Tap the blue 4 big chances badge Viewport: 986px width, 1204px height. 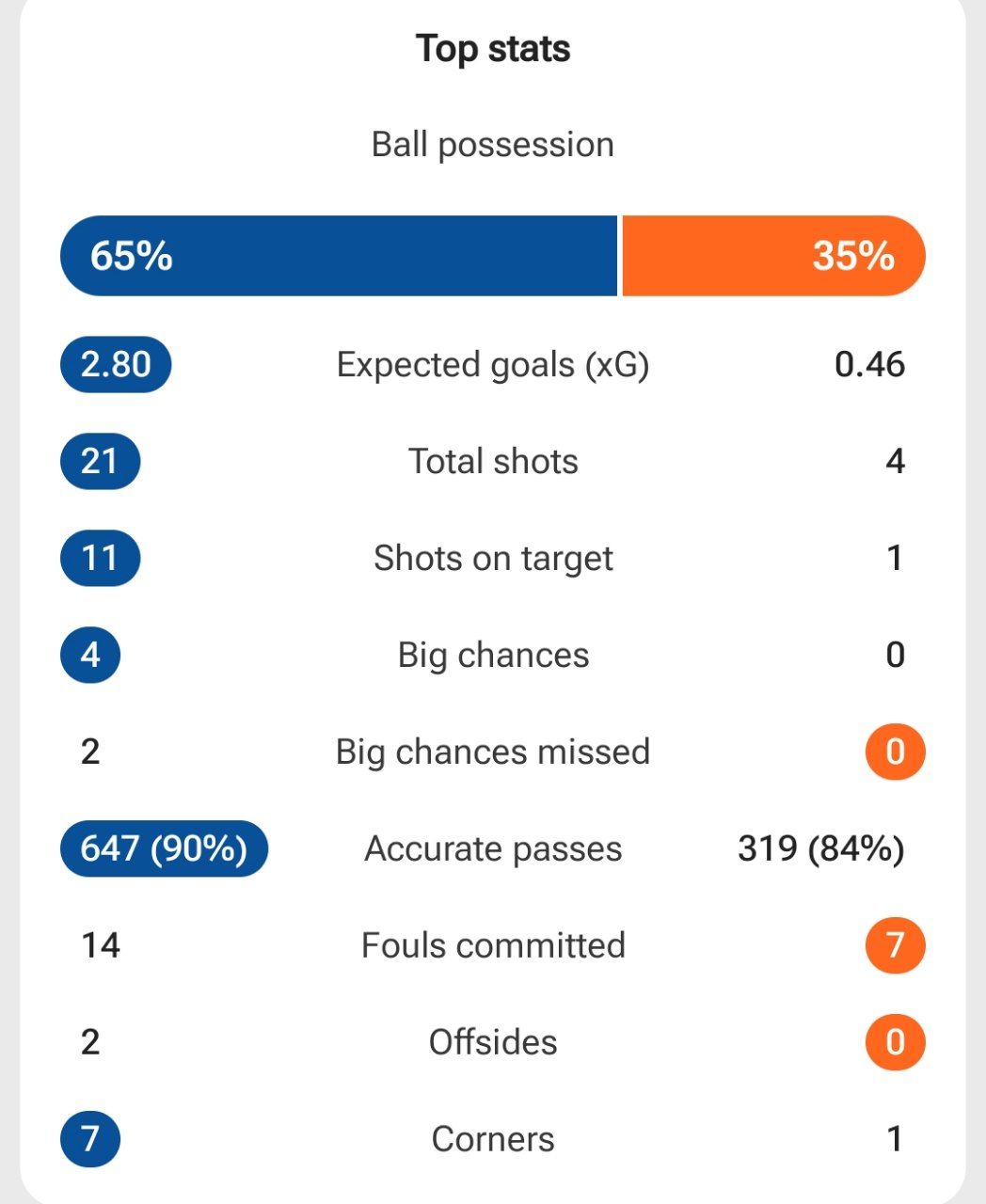pyautogui.click(x=90, y=655)
